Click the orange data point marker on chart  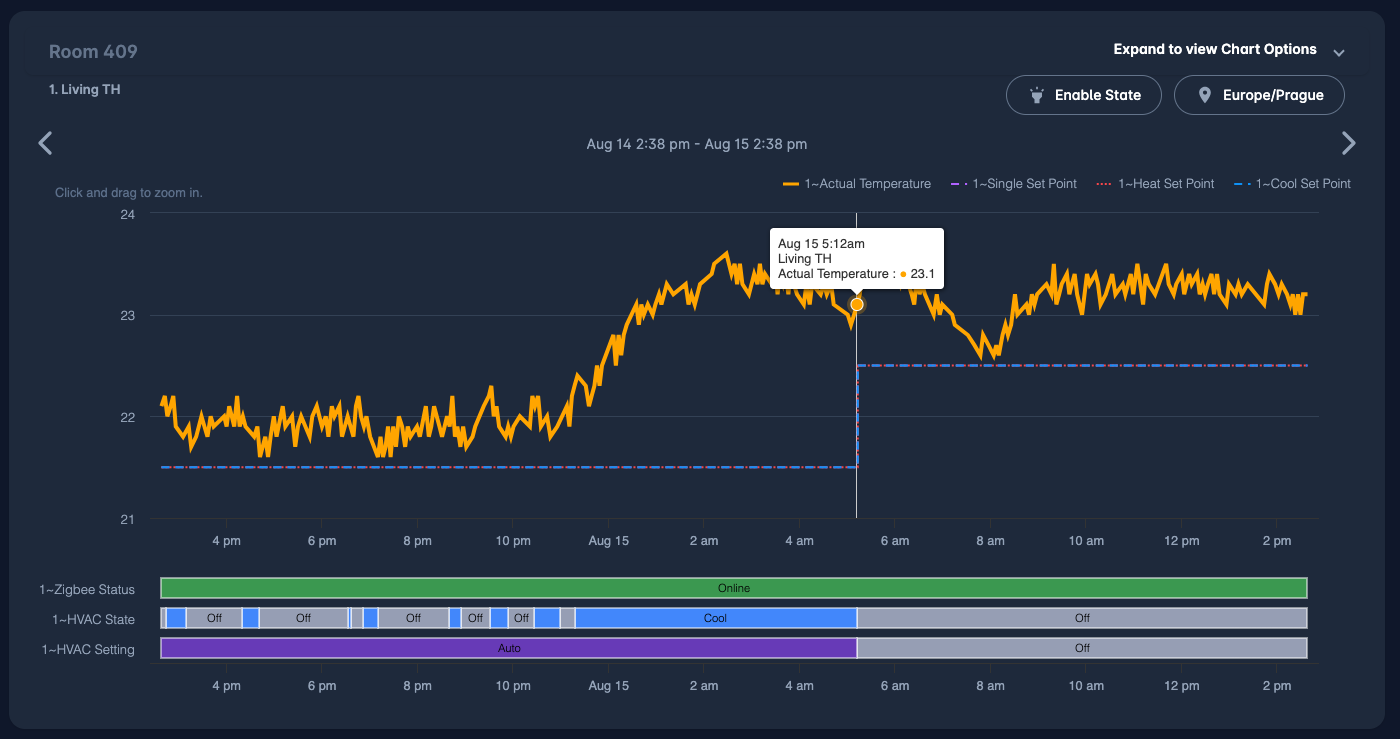(x=857, y=304)
